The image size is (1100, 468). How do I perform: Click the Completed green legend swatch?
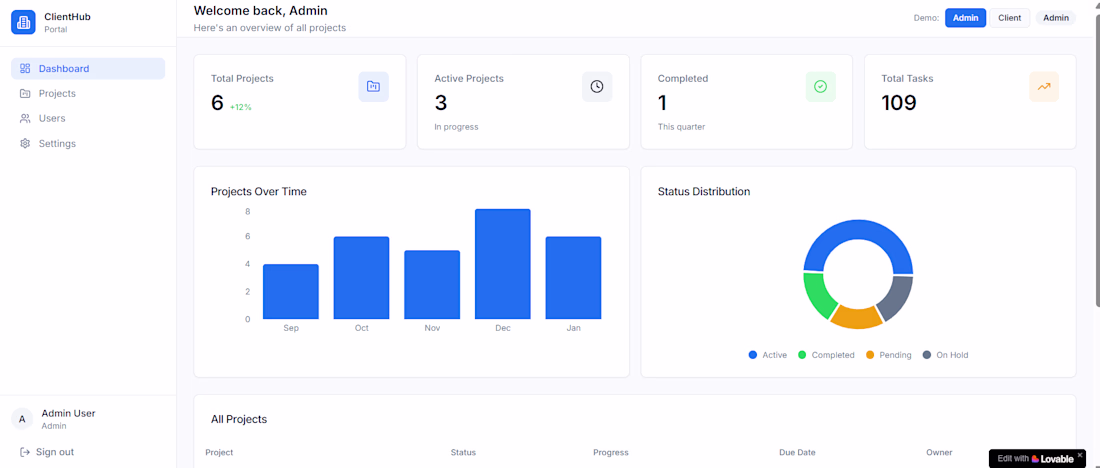click(802, 355)
